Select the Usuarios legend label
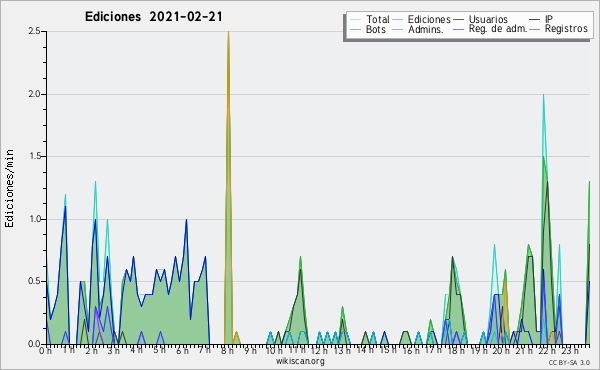Image resolution: width=600 pixels, height=370 pixels. click(x=488, y=19)
